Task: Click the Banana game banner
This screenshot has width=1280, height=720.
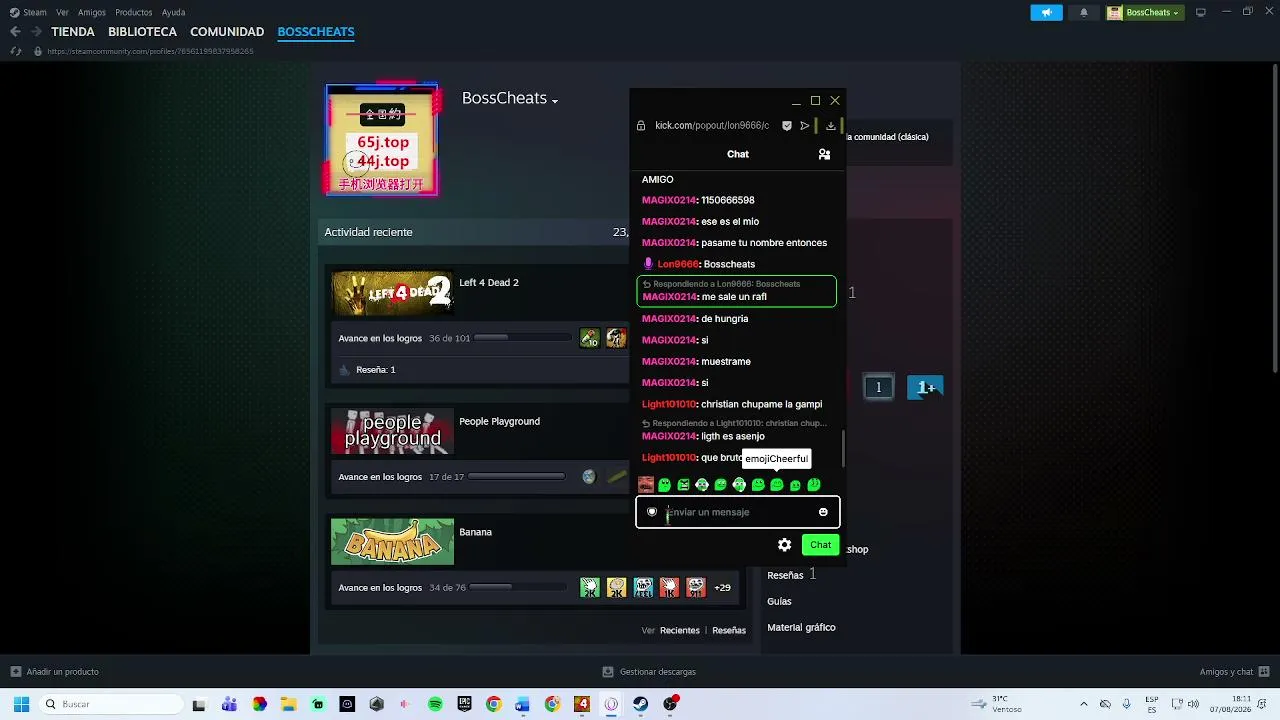Action: [x=392, y=541]
